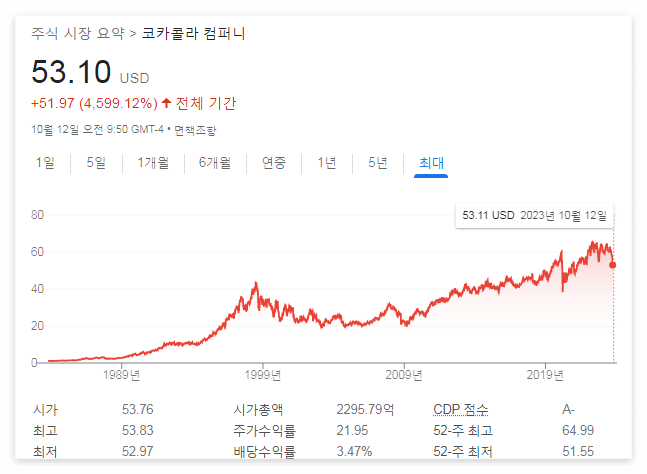Image resolution: width=647 pixels, height=474 pixels.
Task: Click the 배당수익률 label
Action: (x=264, y=451)
